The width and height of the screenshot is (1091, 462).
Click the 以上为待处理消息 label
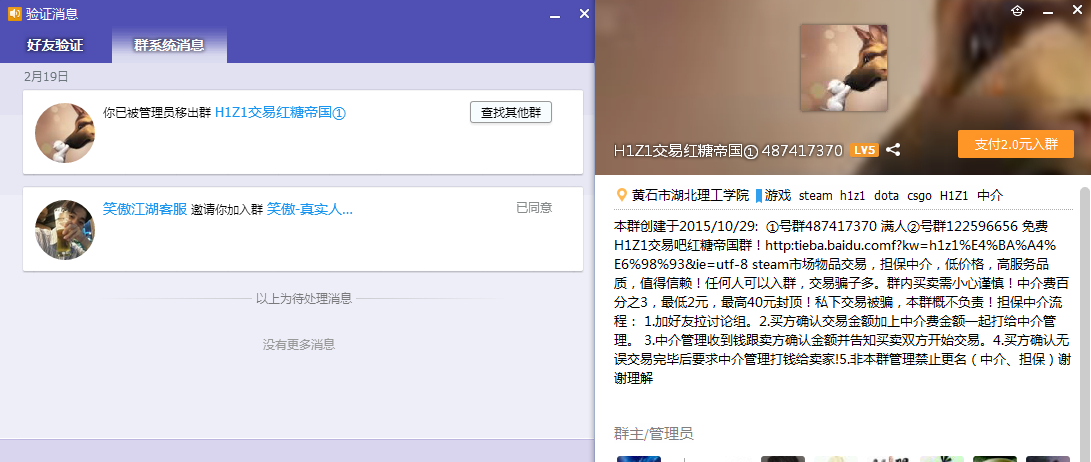pos(304,298)
